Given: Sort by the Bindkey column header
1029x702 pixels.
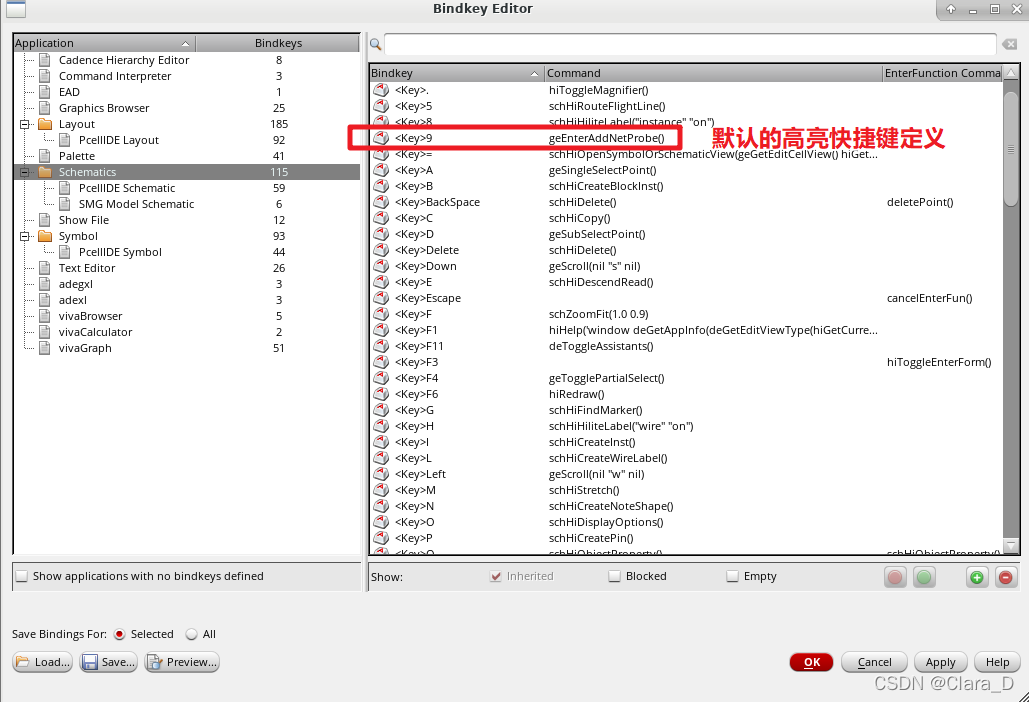Looking at the screenshot, I should pyautogui.click(x=455, y=73).
